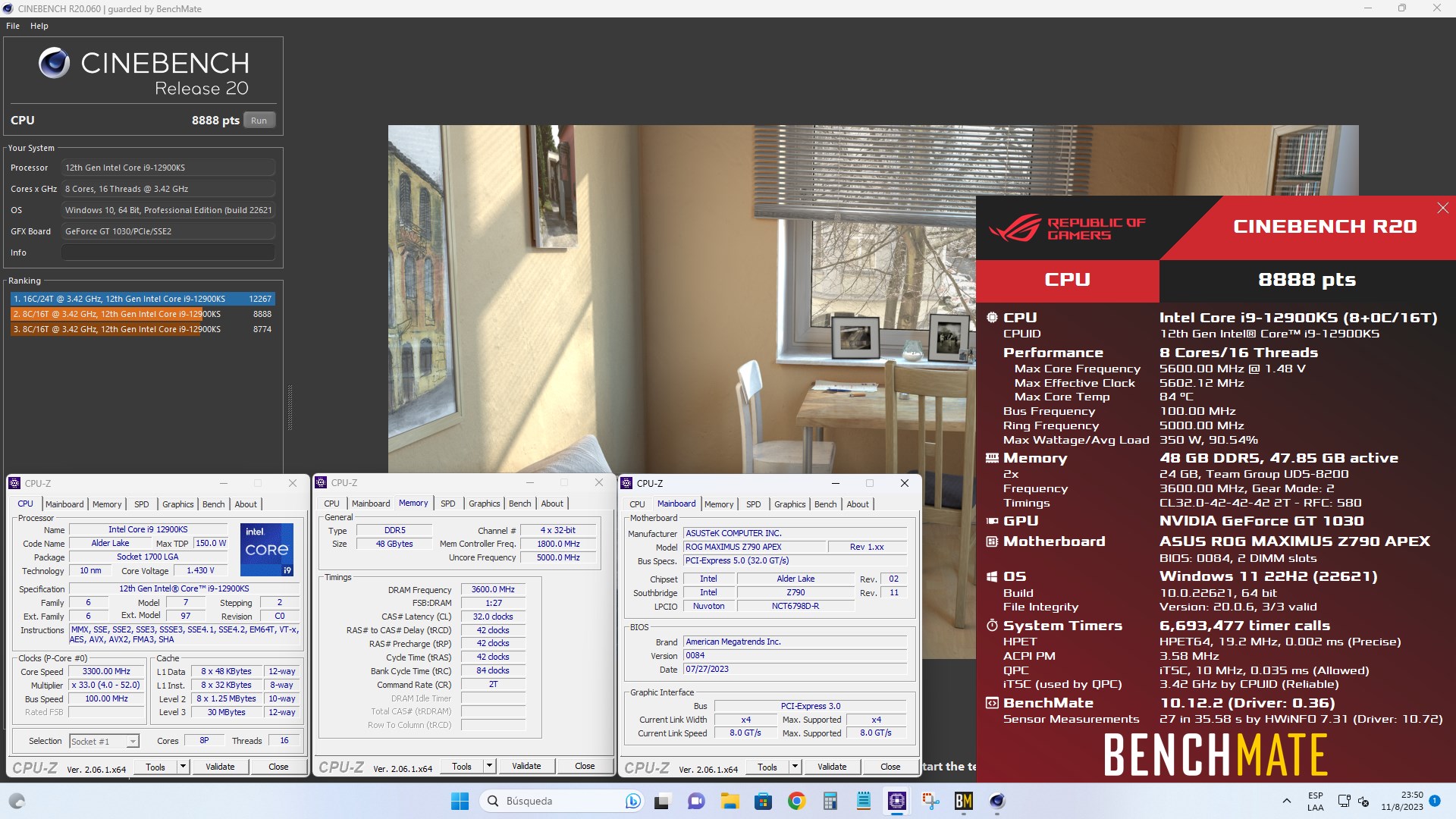Expand Tools arrow in Memory-tab CPU-Z window
The width and height of the screenshot is (1456, 819).
point(489,766)
